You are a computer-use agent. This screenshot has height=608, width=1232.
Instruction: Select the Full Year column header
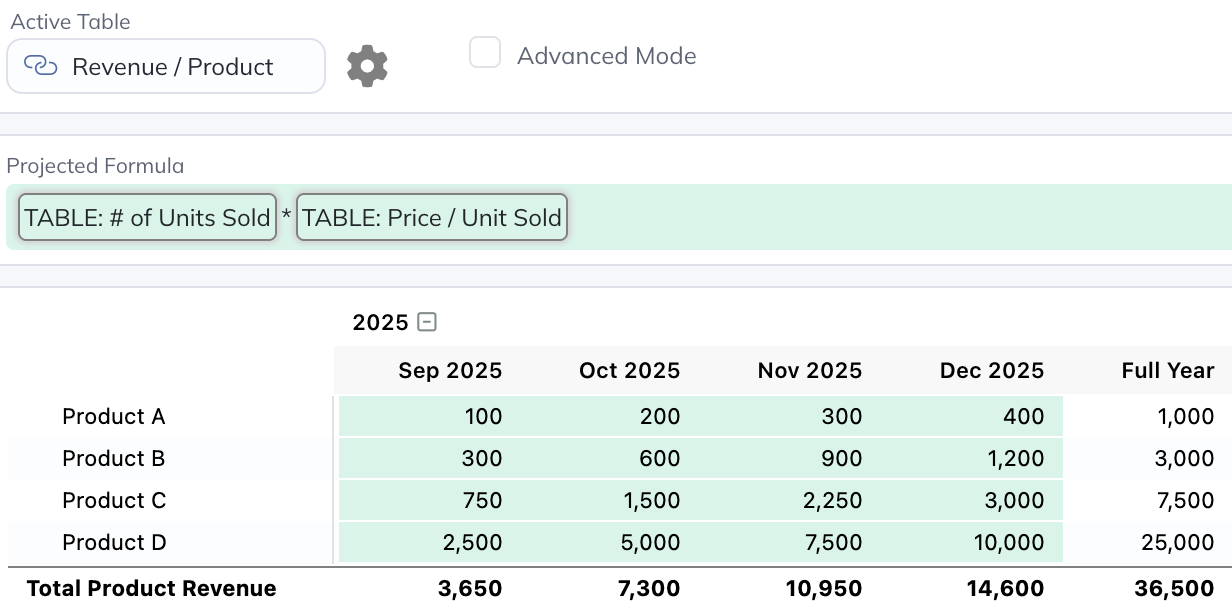point(1167,371)
